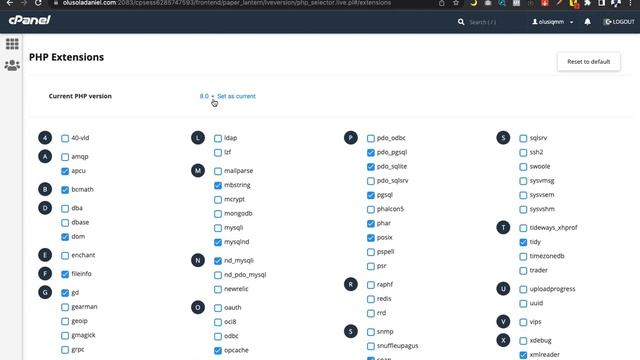Uncheck the posix extension
The height and width of the screenshot is (360, 640).
coord(371,238)
